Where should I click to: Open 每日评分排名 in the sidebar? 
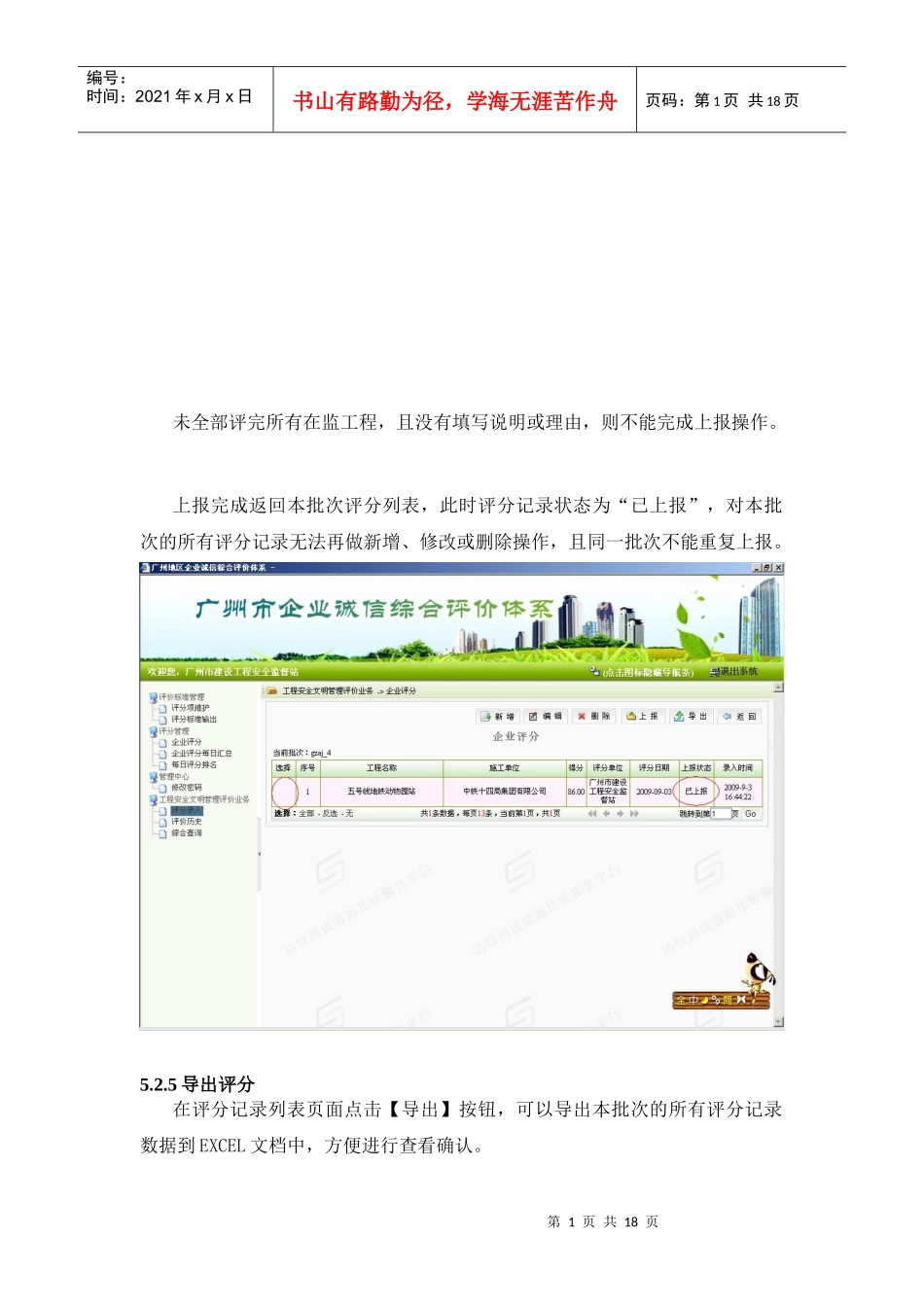point(194,765)
